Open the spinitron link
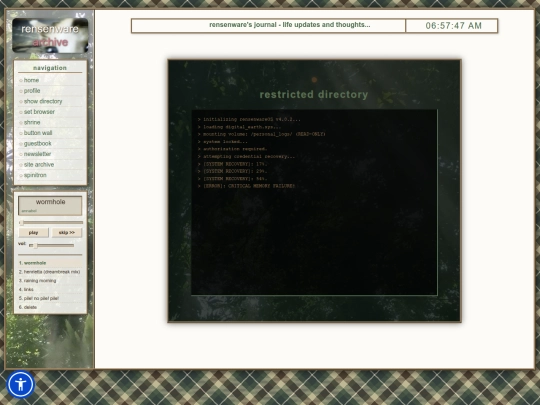Image resolution: width=540 pixels, height=405 pixels. [x=35, y=175]
